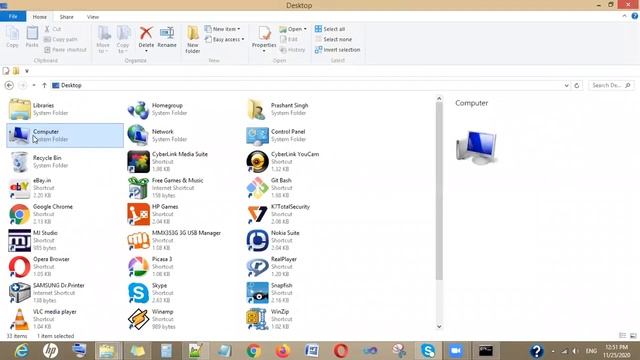Select the MJ Studio shortcut icon
This screenshot has width=640, height=360.
click(x=20, y=240)
